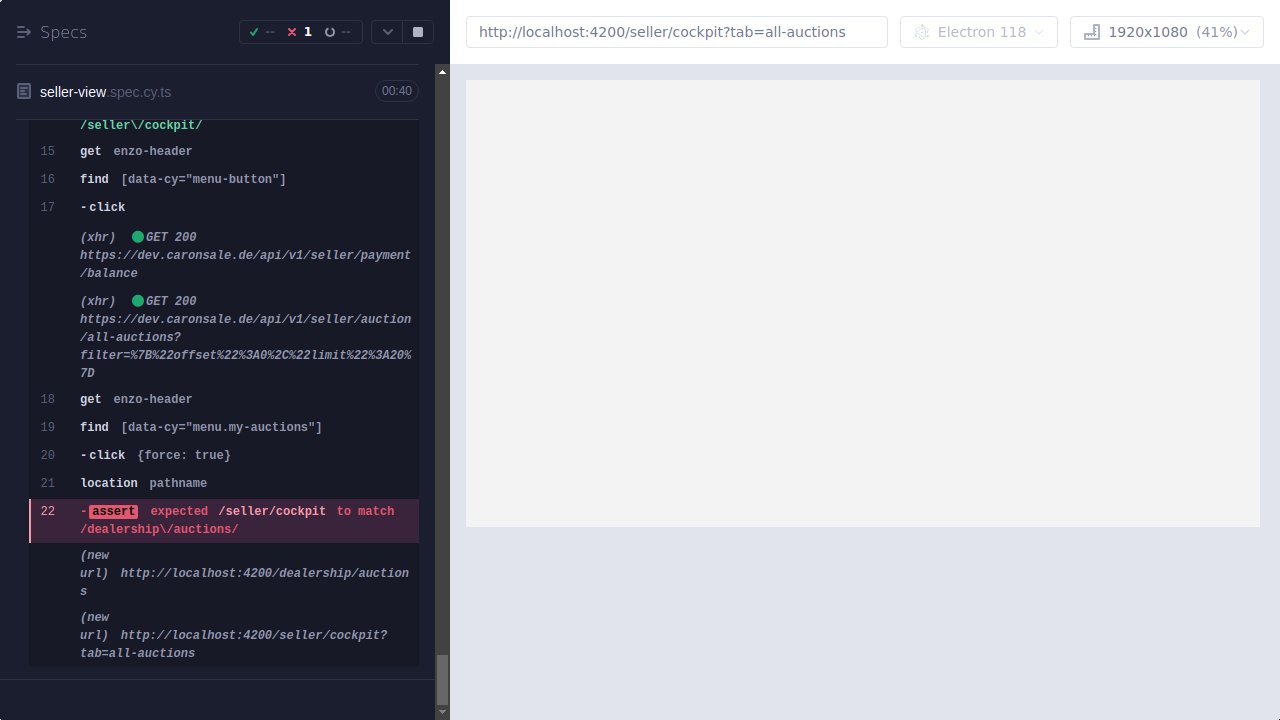Viewport: 1280px width, 720px height.
Task: Click the green checkmark passed-tests icon
Action: (x=254, y=31)
